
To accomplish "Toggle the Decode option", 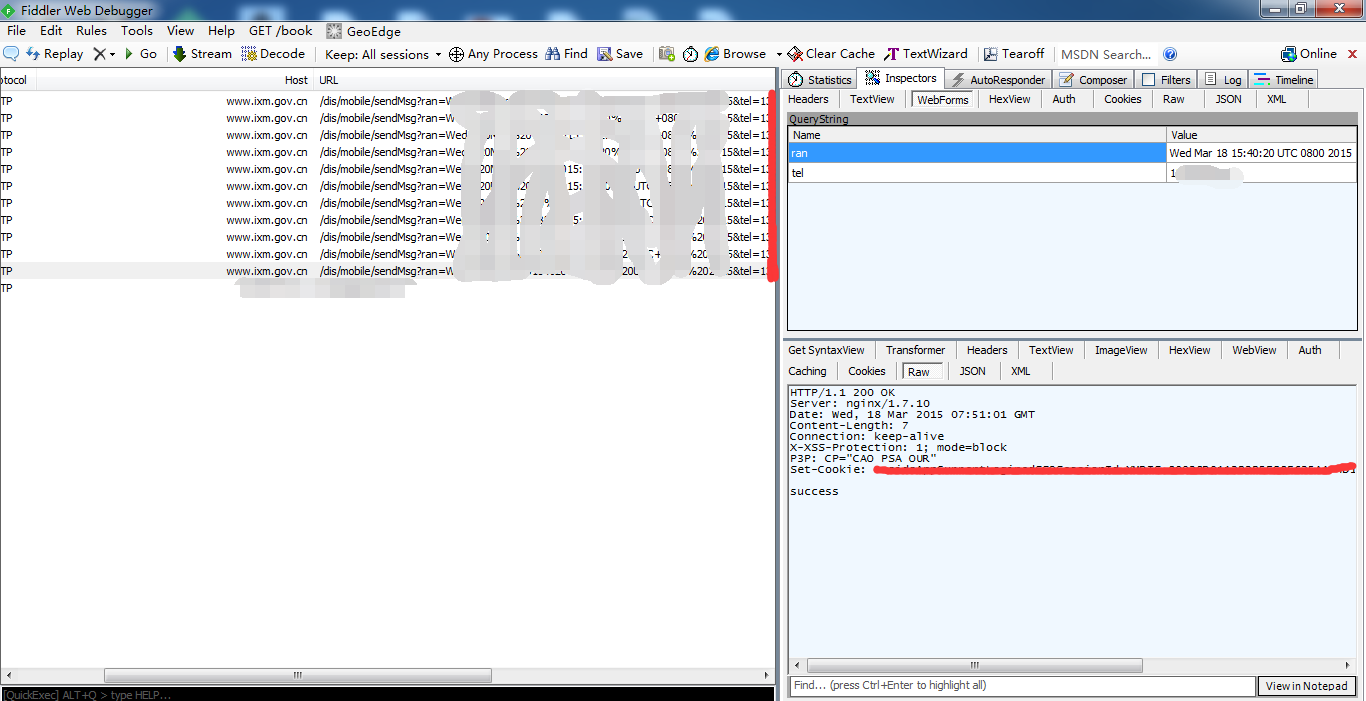I will coord(273,54).
